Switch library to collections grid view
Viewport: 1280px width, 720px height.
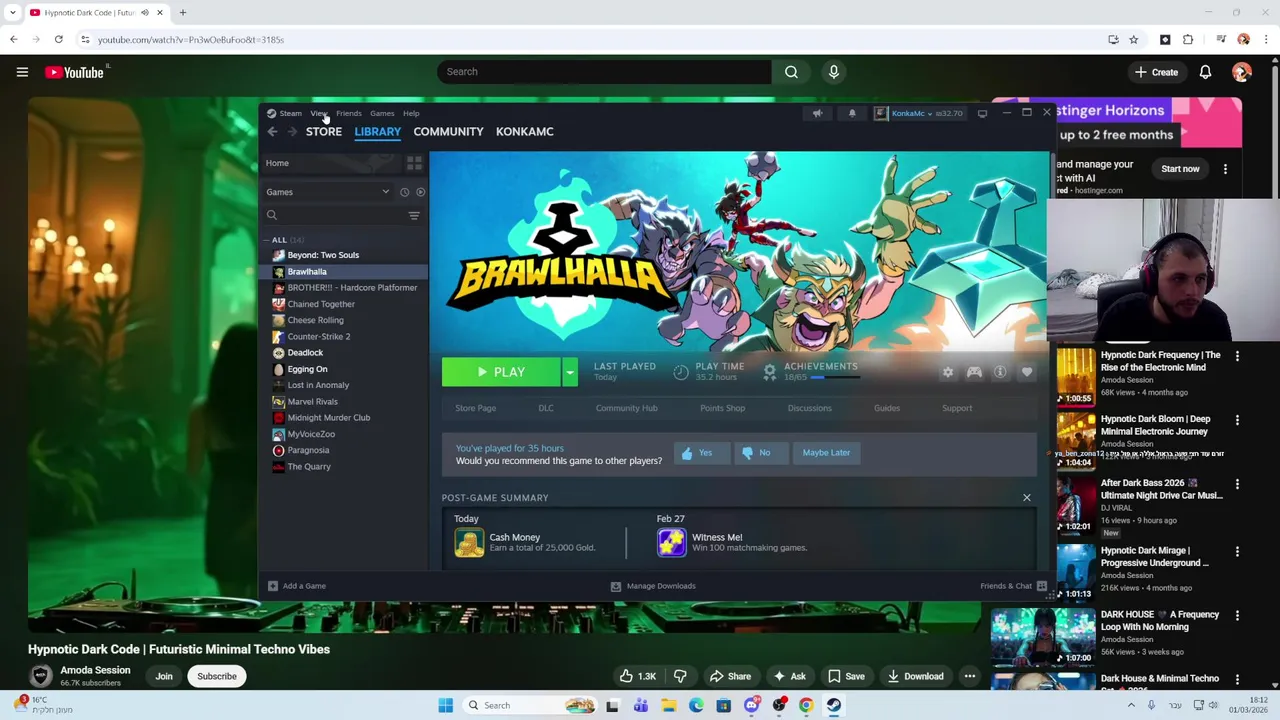pos(414,163)
